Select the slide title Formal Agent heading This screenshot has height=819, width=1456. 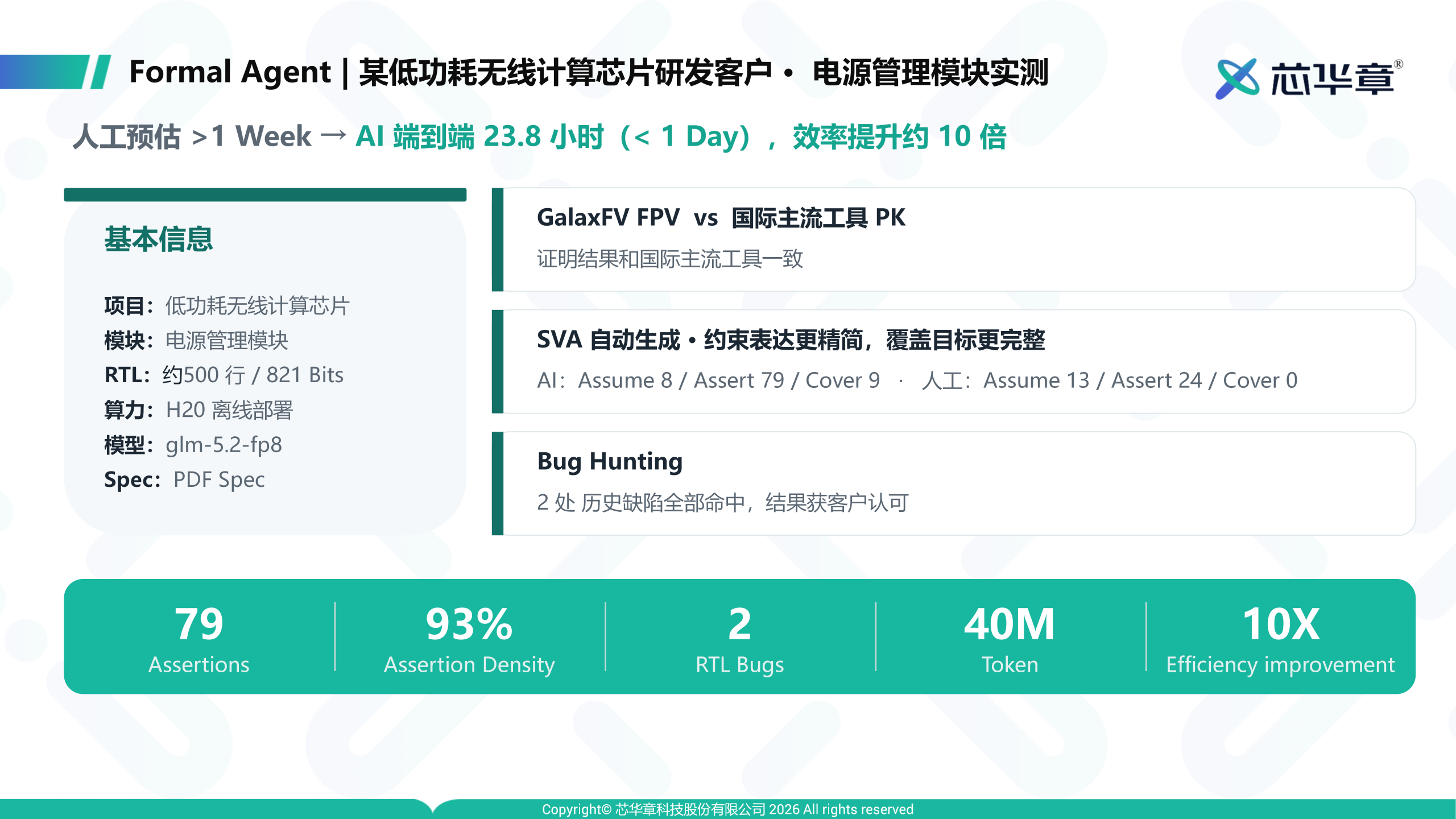(589, 73)
